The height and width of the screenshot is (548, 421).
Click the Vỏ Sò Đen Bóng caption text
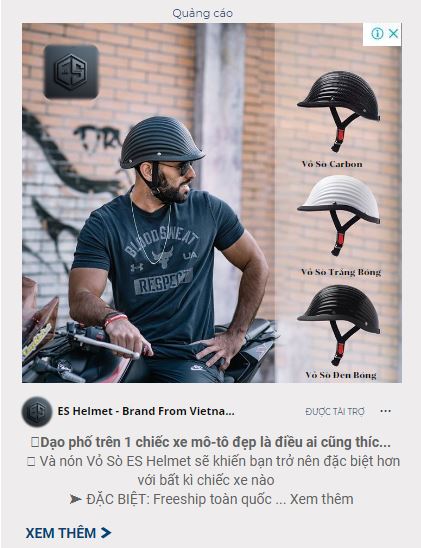pyautogui.click(x=341, y=375)
